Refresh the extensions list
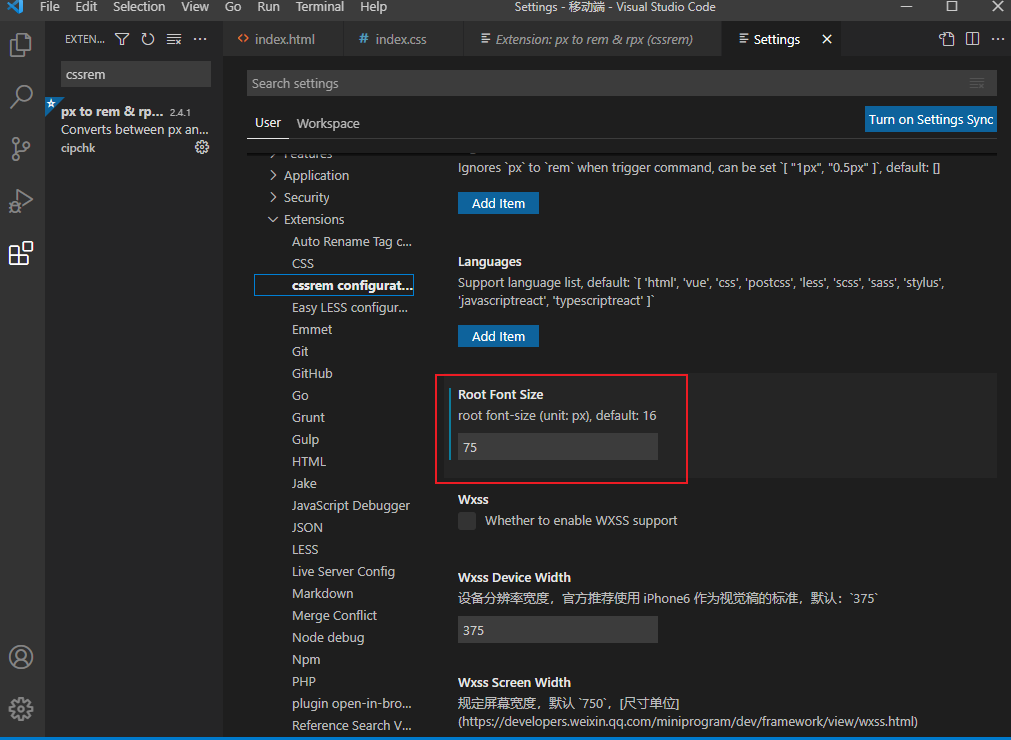 point(148,39)
